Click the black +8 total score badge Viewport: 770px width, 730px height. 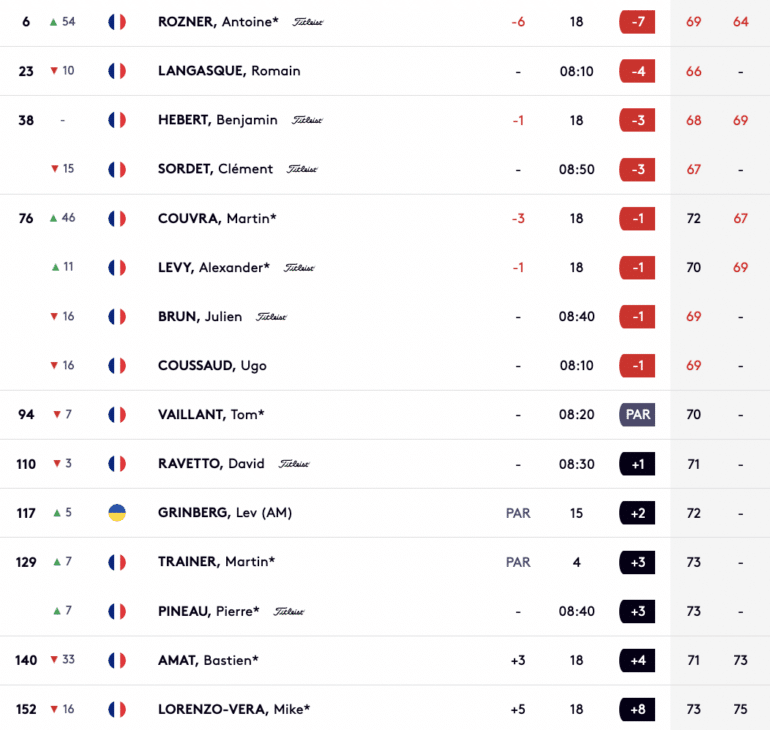point(637,709)
